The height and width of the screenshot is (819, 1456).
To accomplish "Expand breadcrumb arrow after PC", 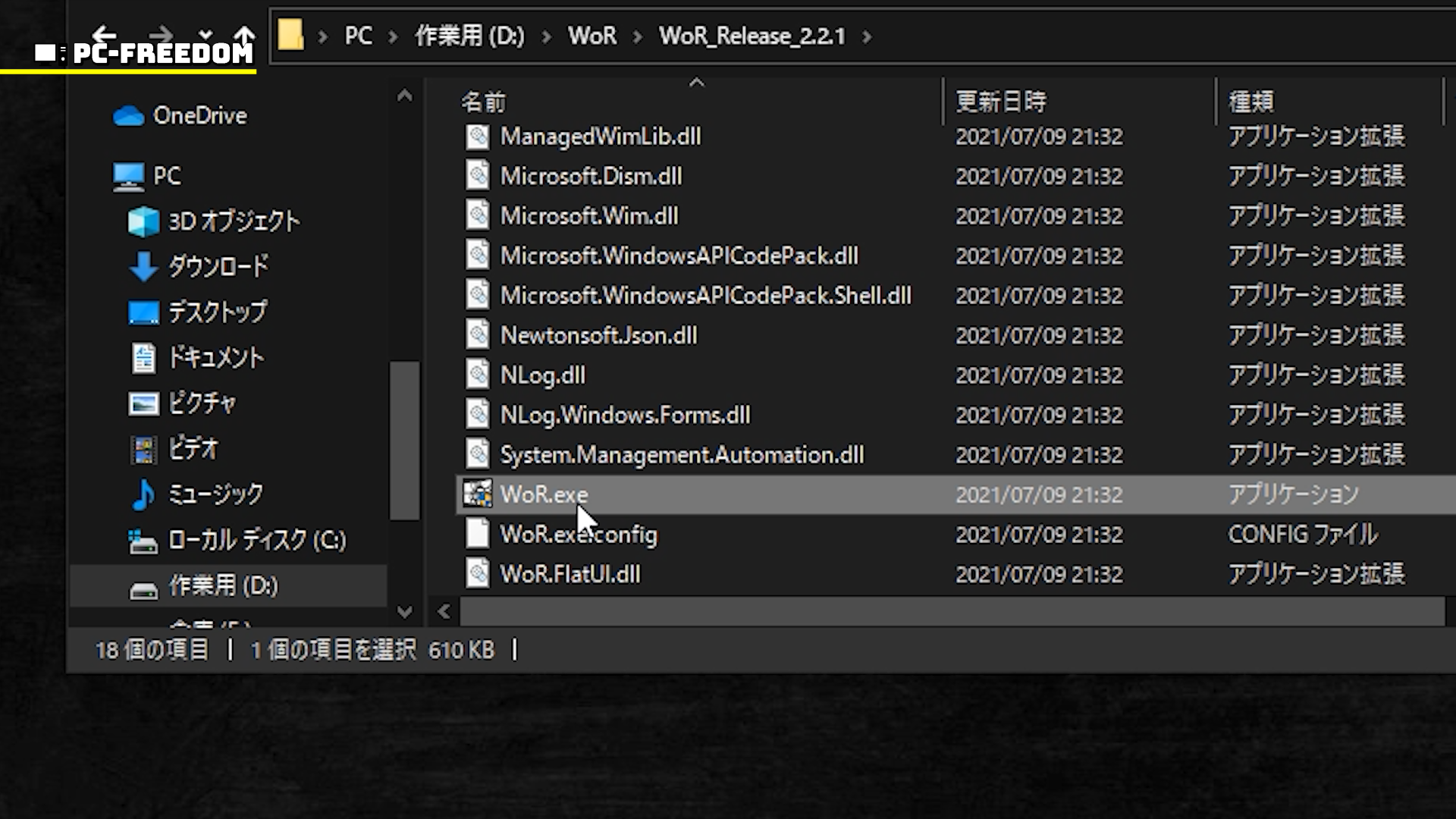I will pyautogui.click(x=393, y=36).
